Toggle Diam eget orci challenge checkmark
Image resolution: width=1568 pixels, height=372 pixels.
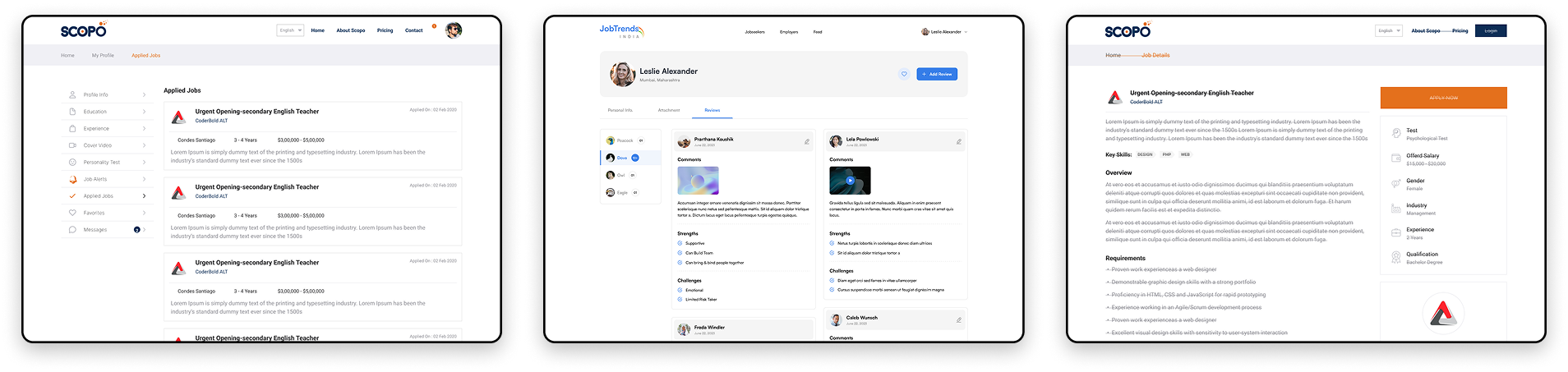tap(832, 280)
